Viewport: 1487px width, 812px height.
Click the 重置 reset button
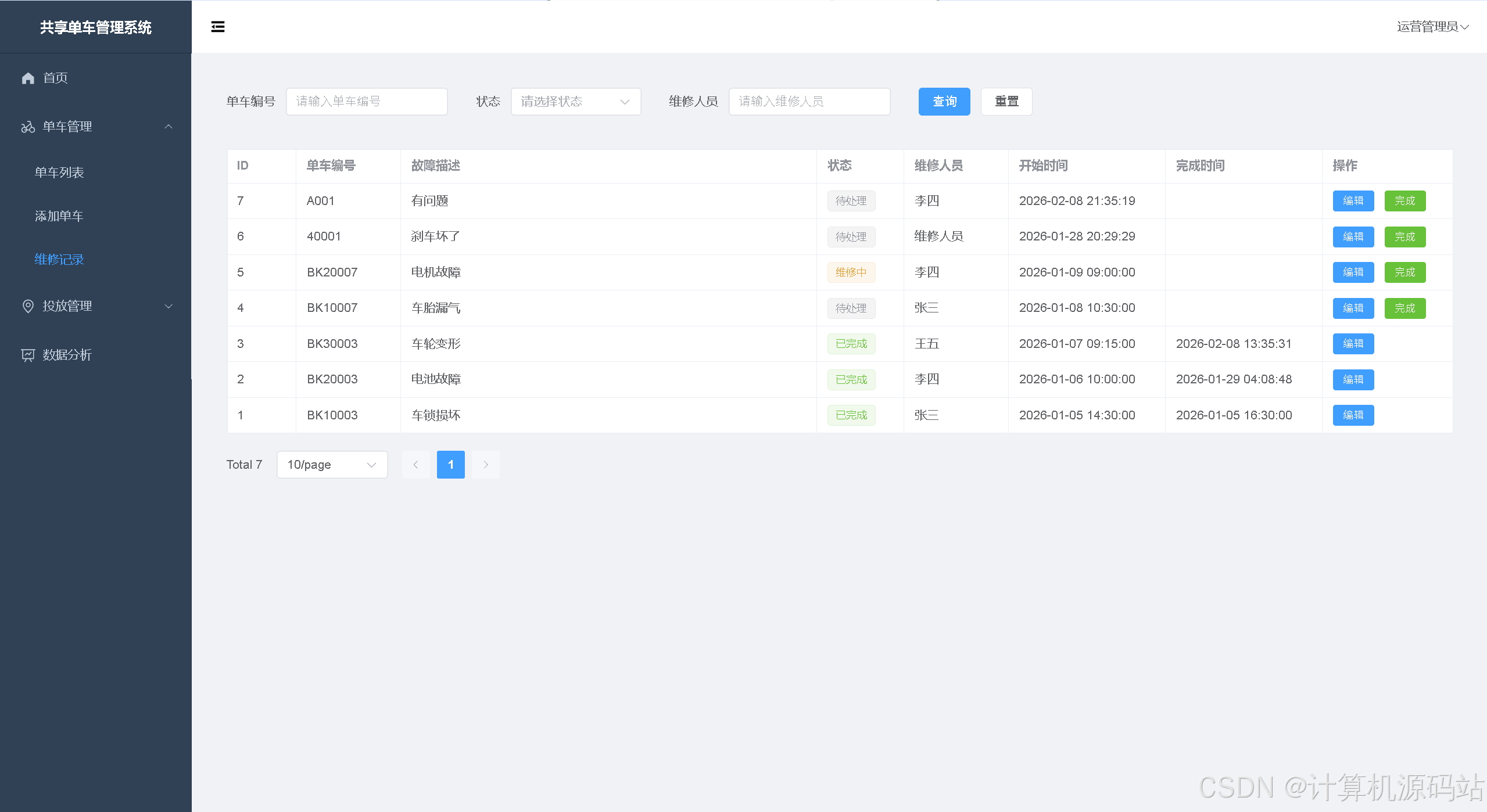(x=1006, y=102)
